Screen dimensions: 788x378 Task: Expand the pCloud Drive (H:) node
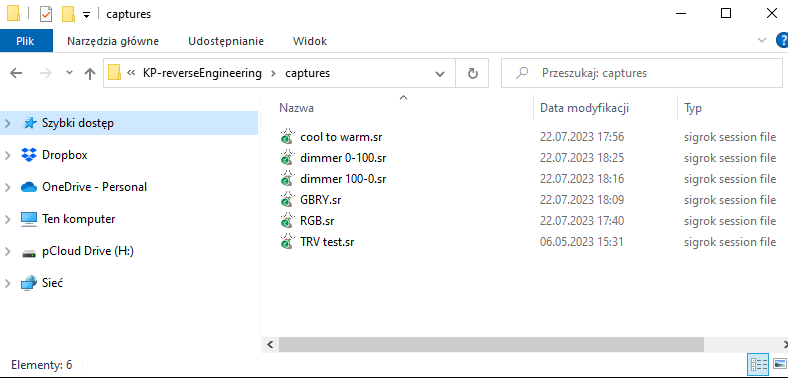pyautogui.click(x=8, y=251)
